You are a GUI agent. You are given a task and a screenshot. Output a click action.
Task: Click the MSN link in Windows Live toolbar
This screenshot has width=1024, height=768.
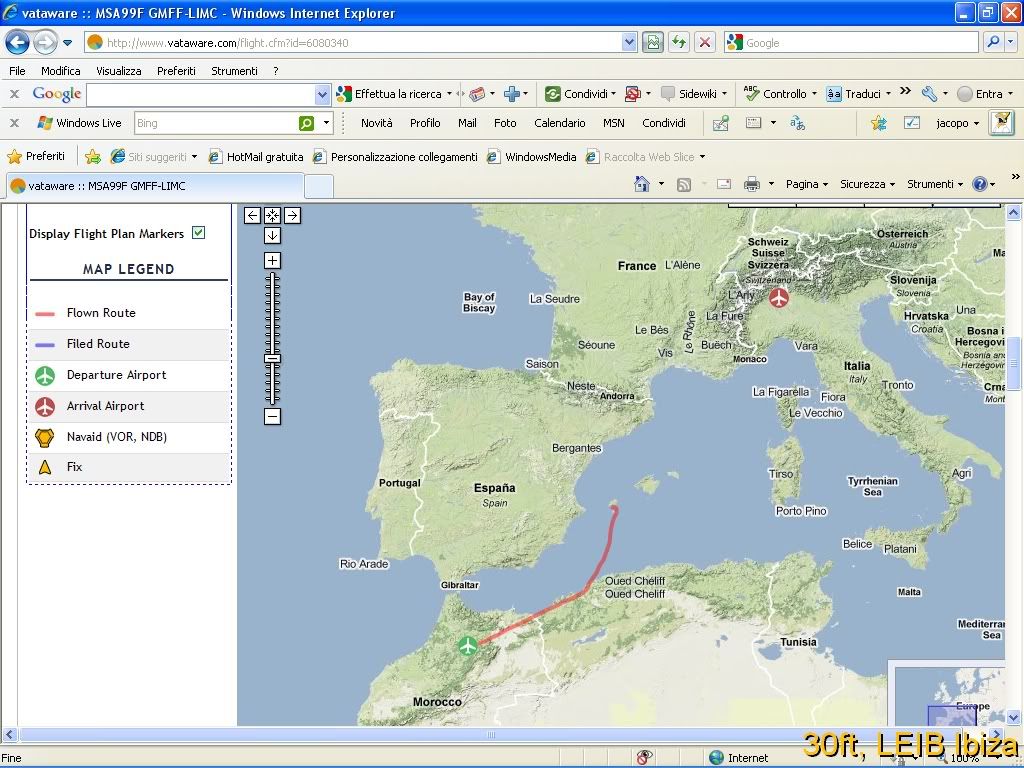613,123
